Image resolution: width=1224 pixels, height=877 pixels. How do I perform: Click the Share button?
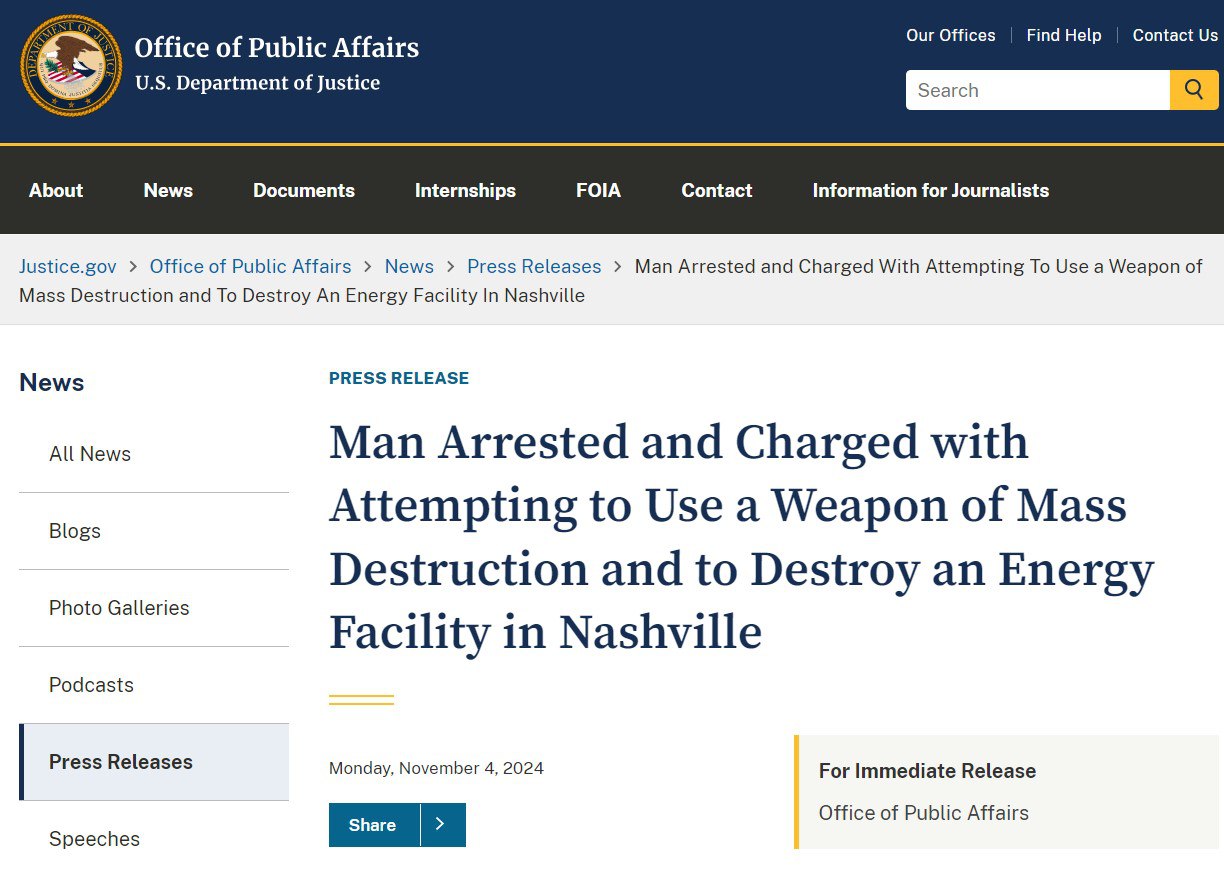tap(373, 825)
